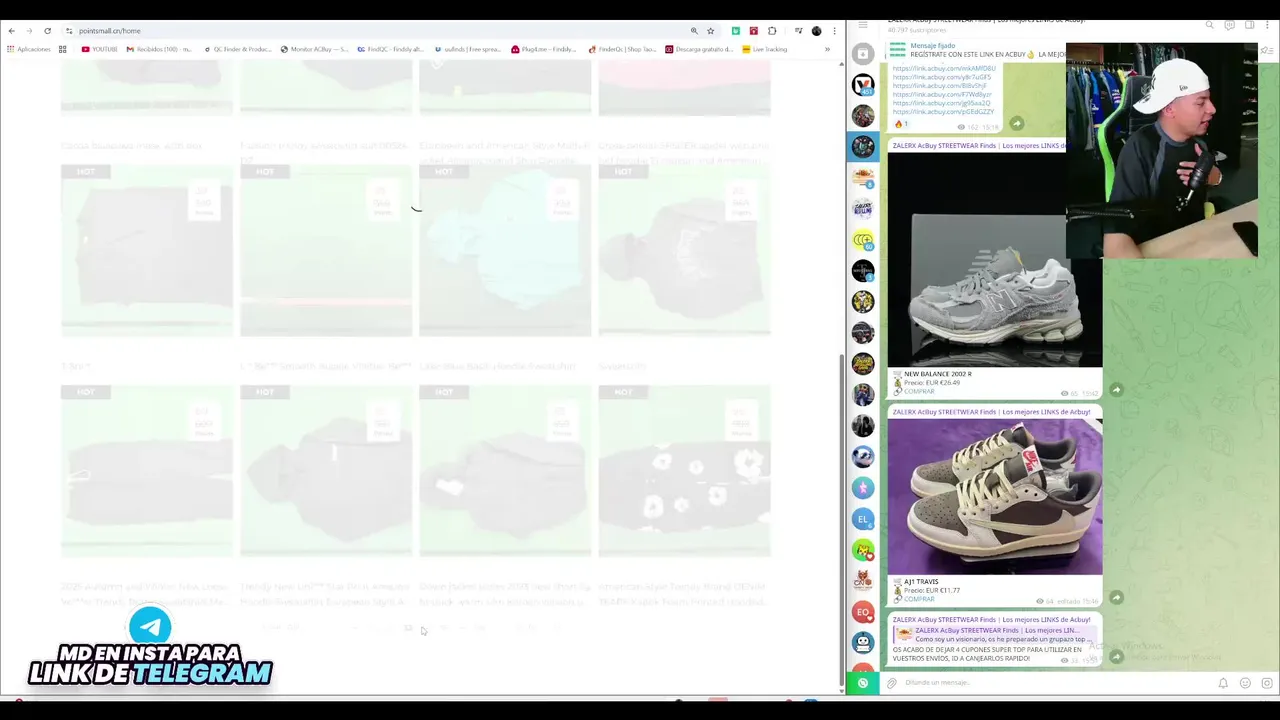Viewport: 1280px width, 720px height.
Task: Open the Chrome extensions puzzle icon
Action: coord(772,31)
